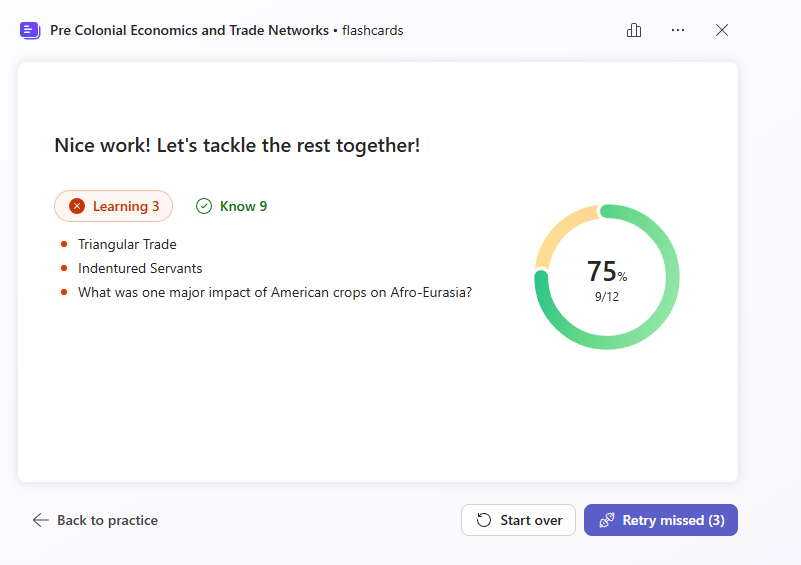Select the Know 9 filter

[x=232, y=206]
